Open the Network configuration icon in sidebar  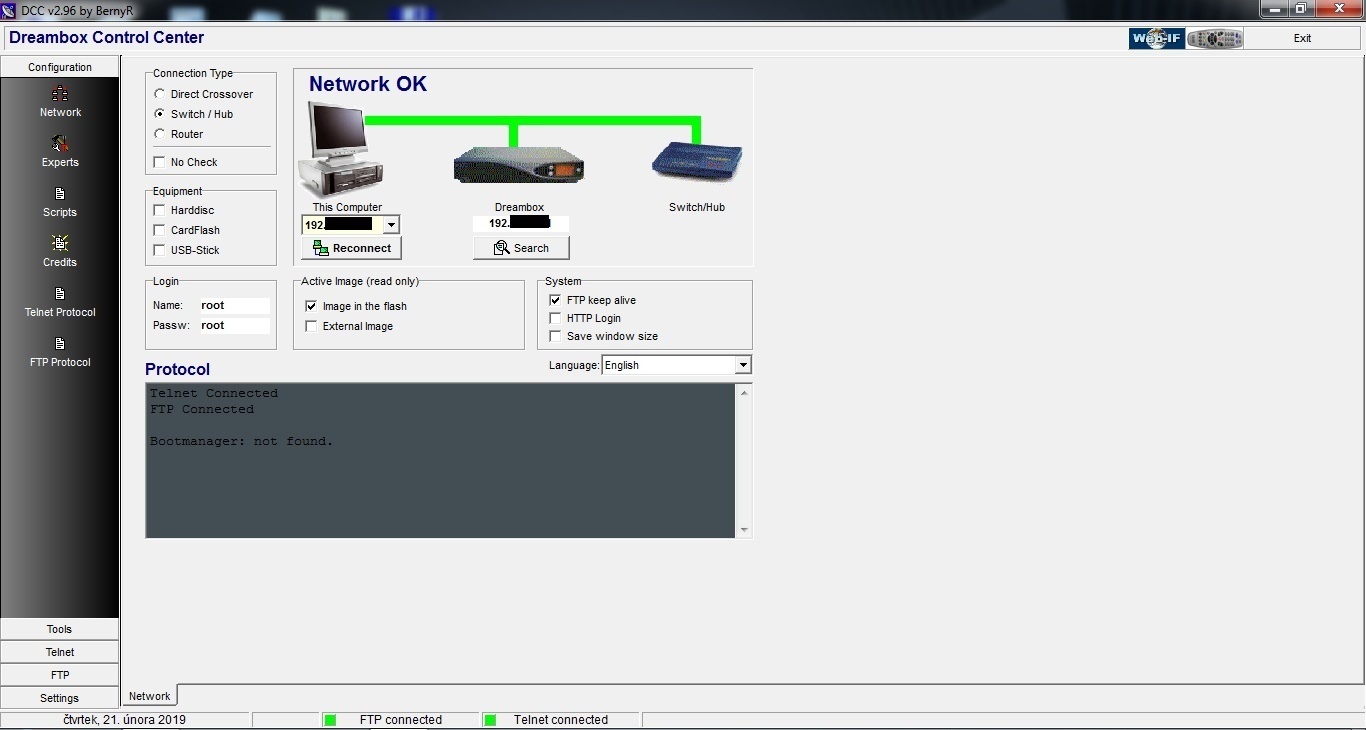click(x=60, y=94)
